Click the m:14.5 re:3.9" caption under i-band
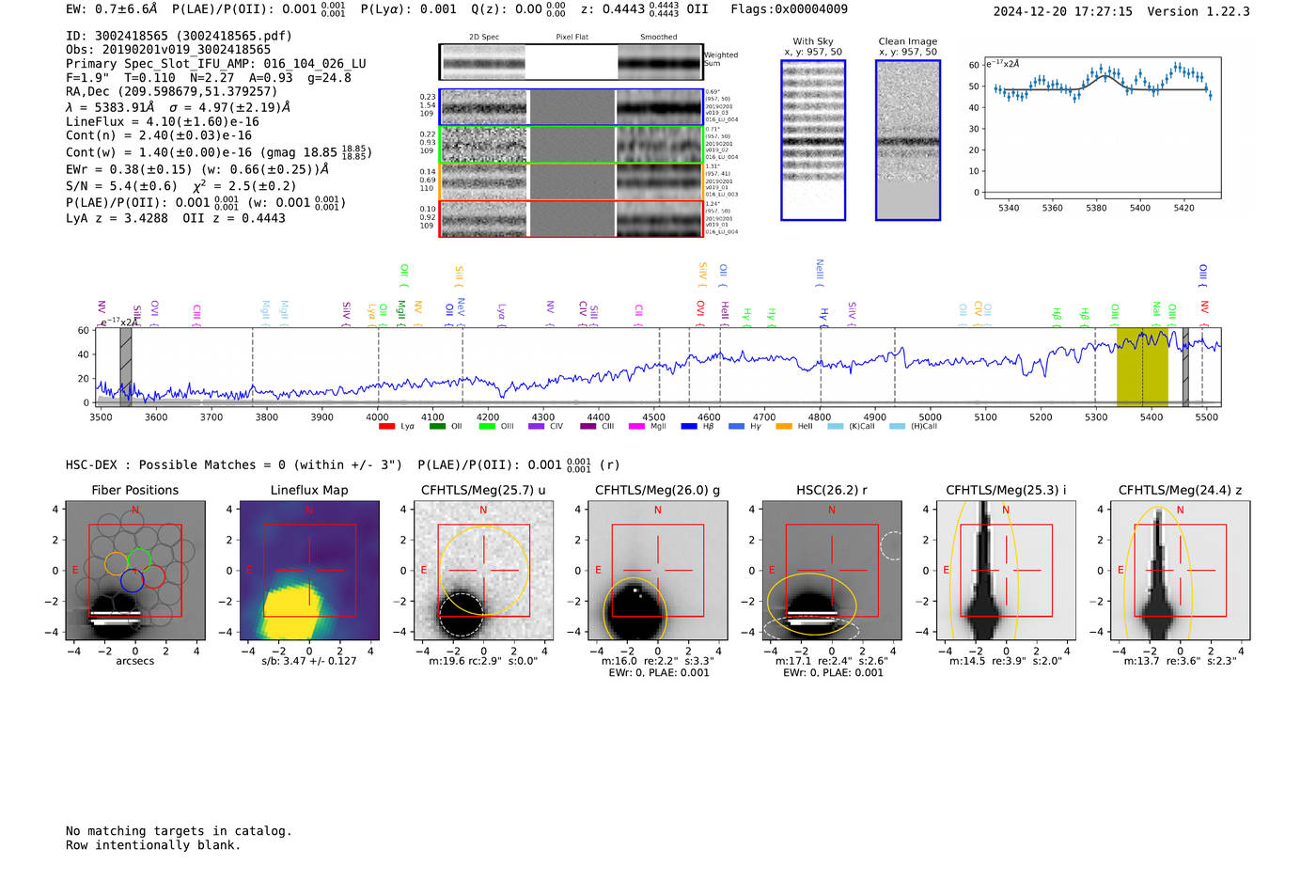This screenshot has width=1316, height=896. [1006, 661]
